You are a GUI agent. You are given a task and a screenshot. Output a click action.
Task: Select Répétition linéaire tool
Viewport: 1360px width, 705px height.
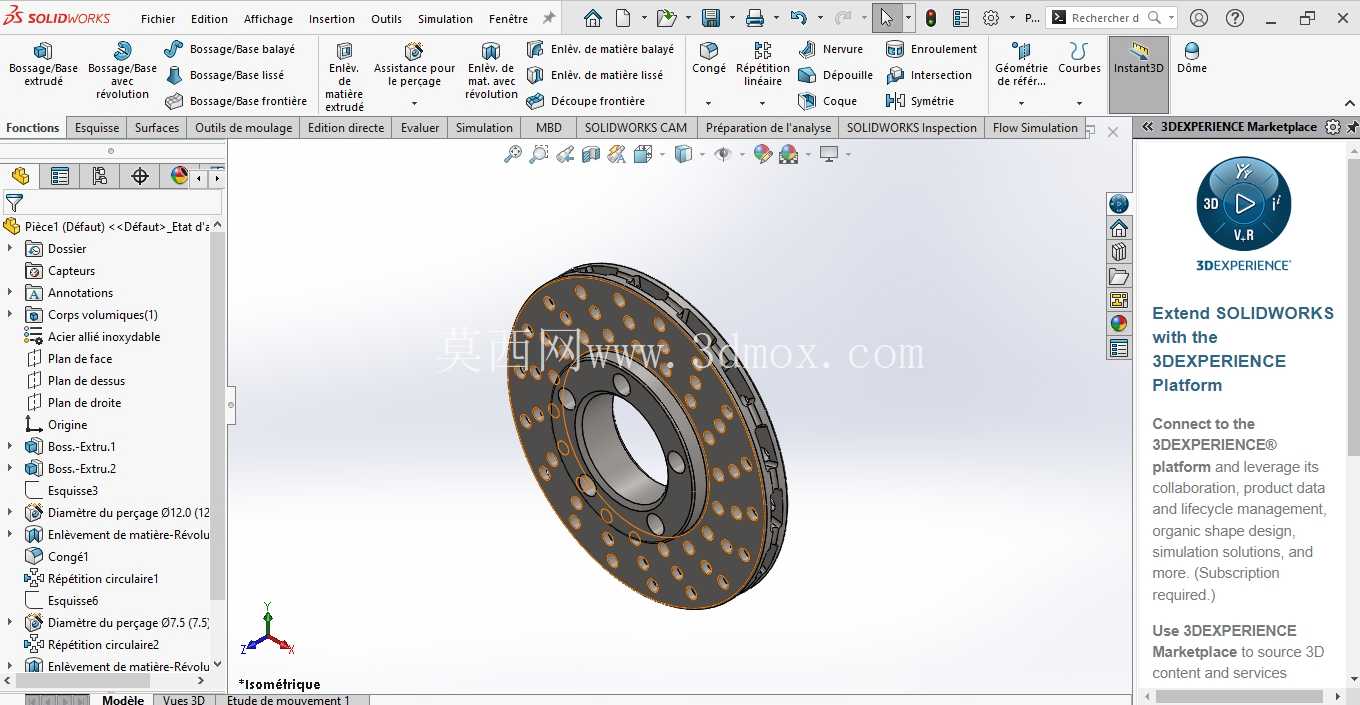[x=763, y=65]
